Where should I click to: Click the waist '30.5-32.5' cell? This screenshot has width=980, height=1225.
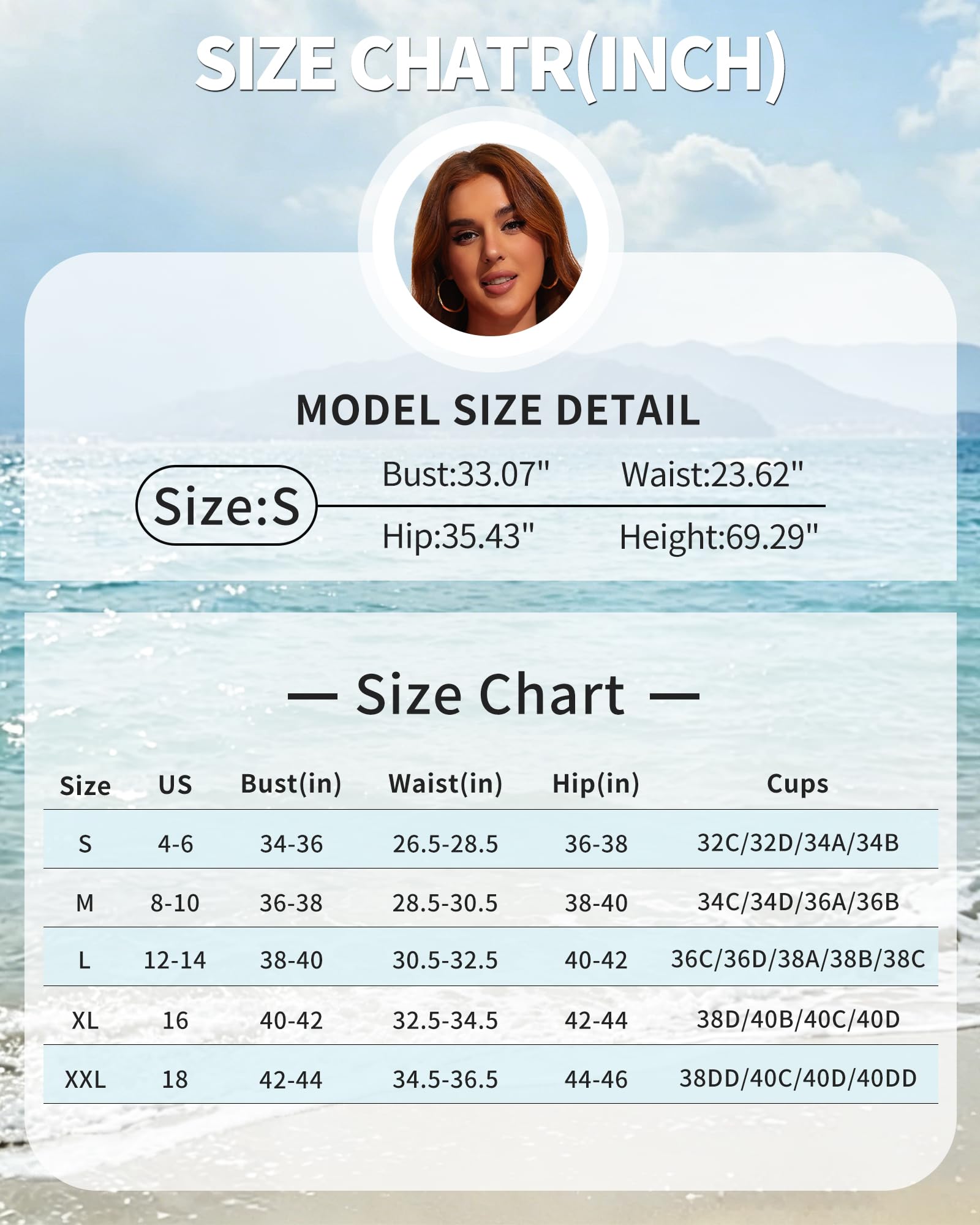pos(445,960)
